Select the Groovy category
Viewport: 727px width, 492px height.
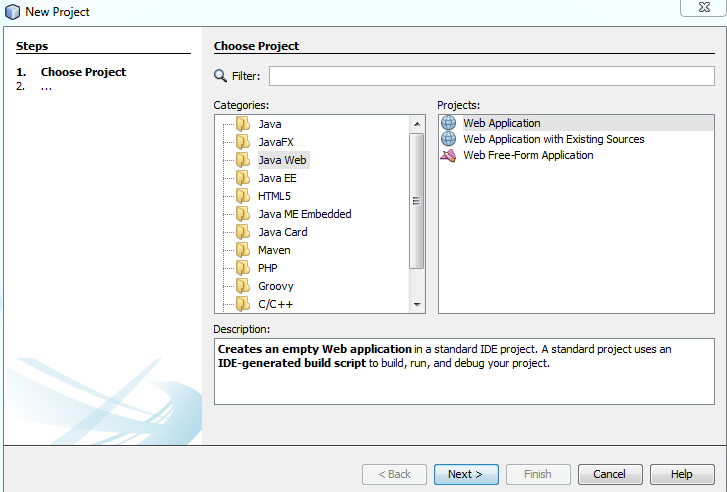pos(275,286)
